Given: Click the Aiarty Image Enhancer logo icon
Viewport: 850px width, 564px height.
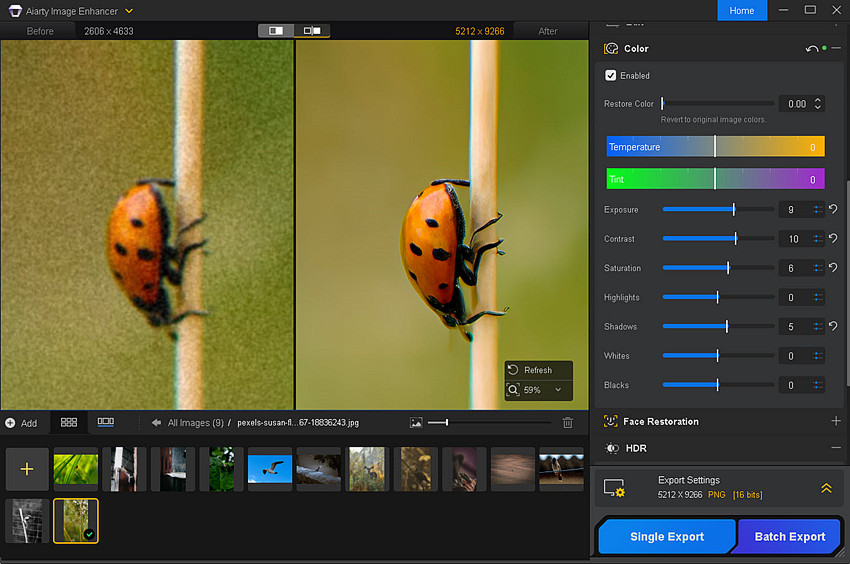Looking at the screenshot, I should (x=15, y=11).
